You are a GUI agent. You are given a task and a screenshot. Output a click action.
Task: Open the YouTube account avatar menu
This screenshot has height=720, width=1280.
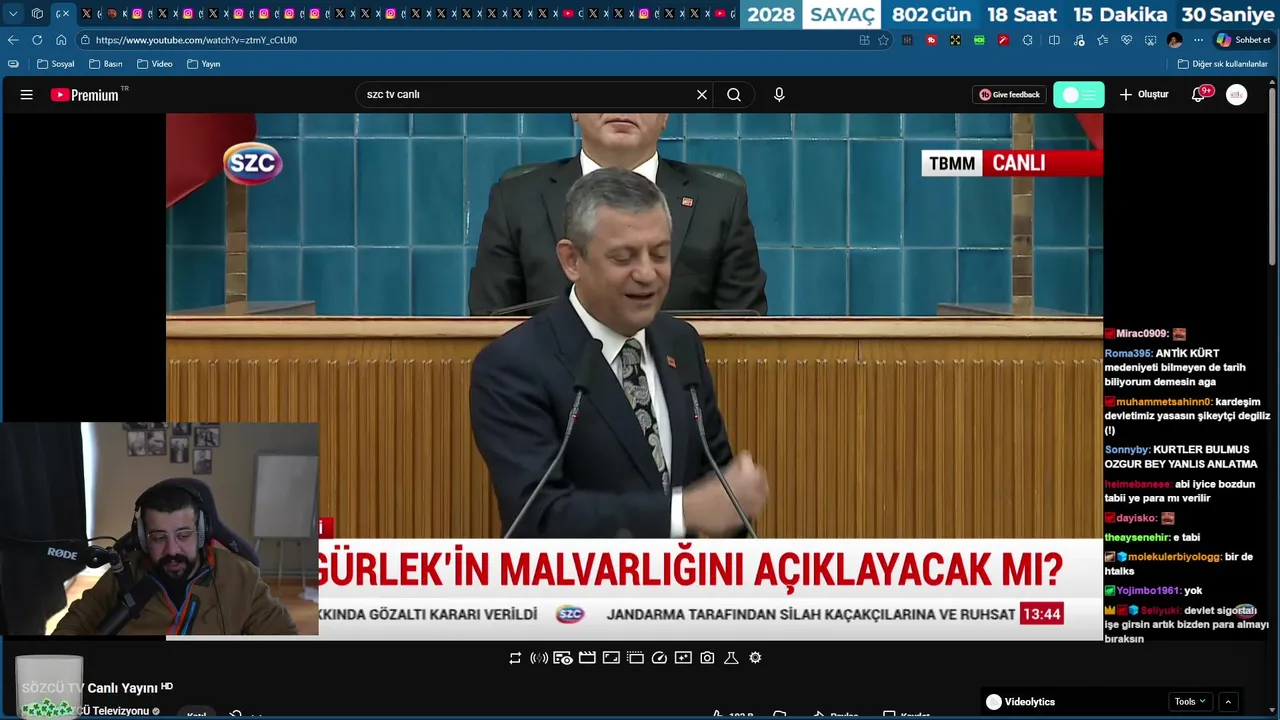(1237, 95)
